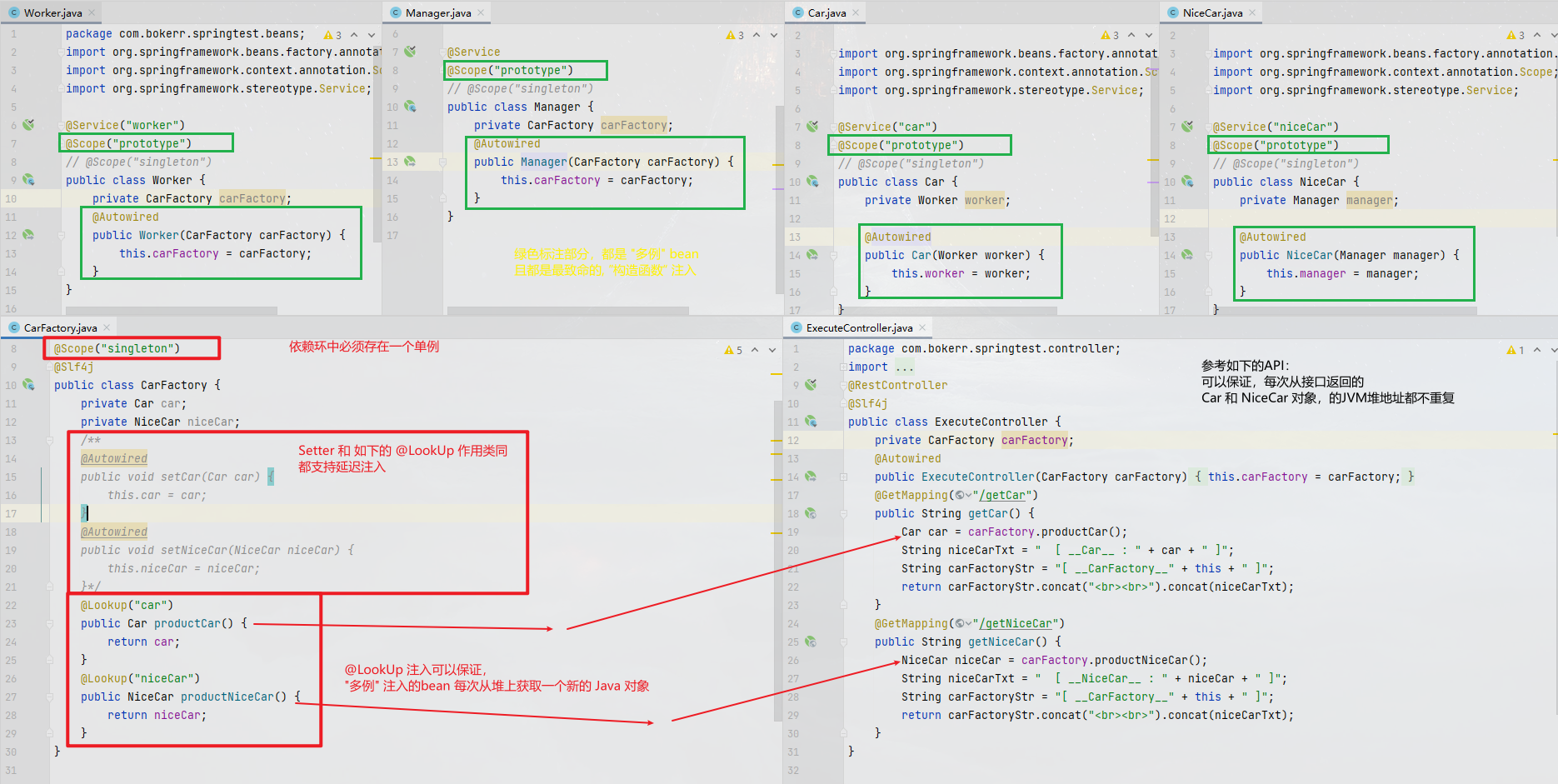The image size is (1558, 784).
Task: Go to previous problem in Manager.java
Action: point(757,35)
